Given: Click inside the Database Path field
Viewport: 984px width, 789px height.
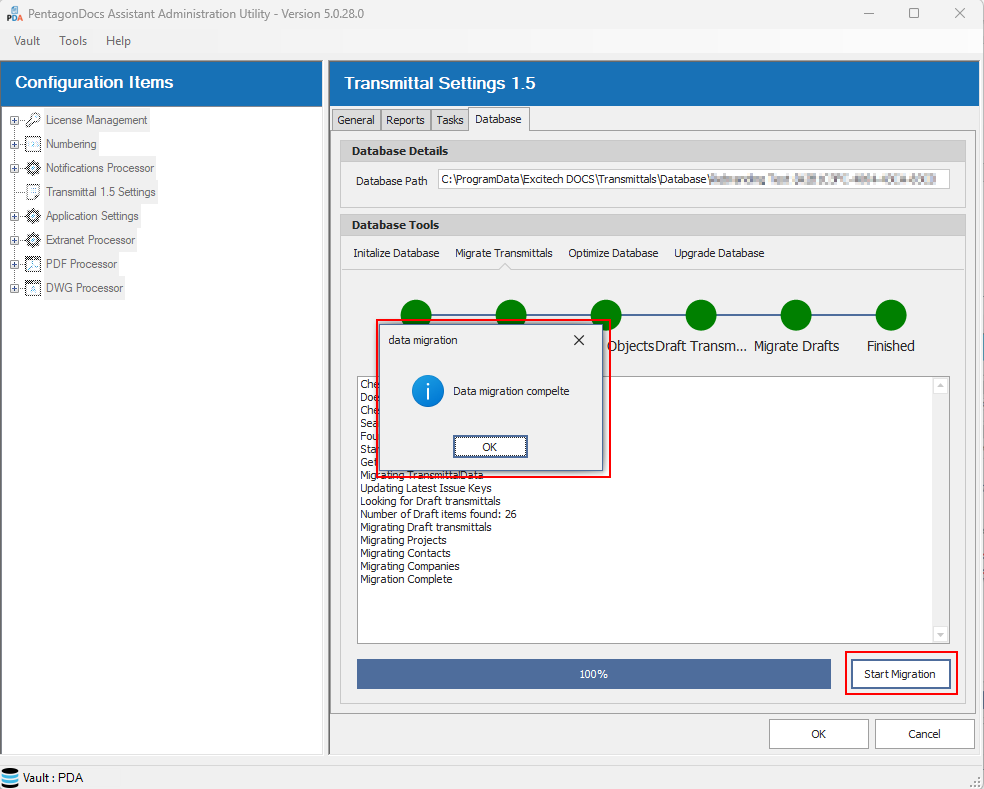Looking at the screenshot, I should [692, 180].
